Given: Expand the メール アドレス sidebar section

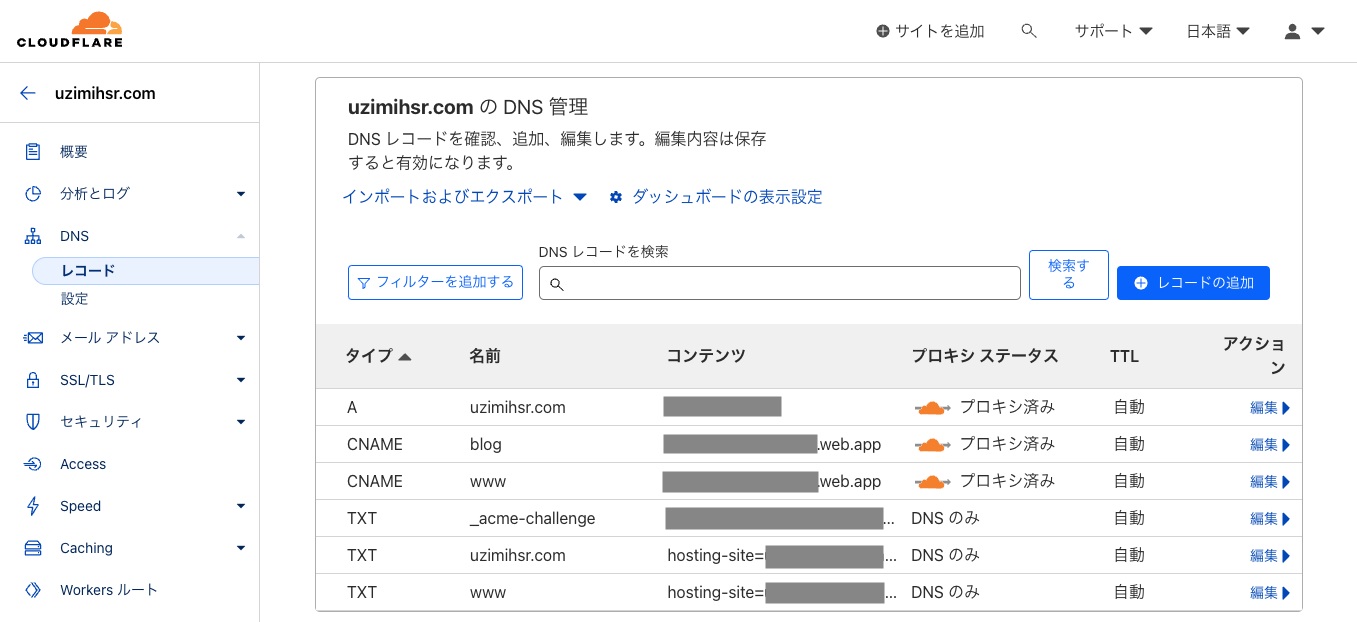Looking at the screenshot, I should point(241,338).
